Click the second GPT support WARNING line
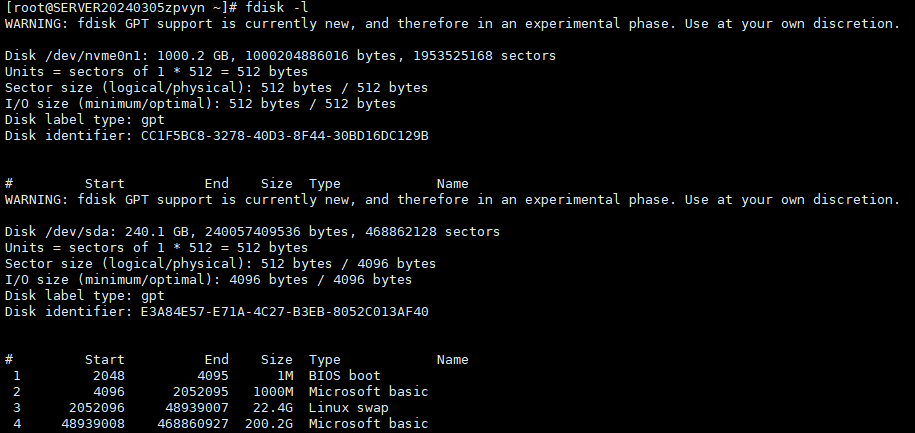The image size is (915, 433). pos(452,200)
